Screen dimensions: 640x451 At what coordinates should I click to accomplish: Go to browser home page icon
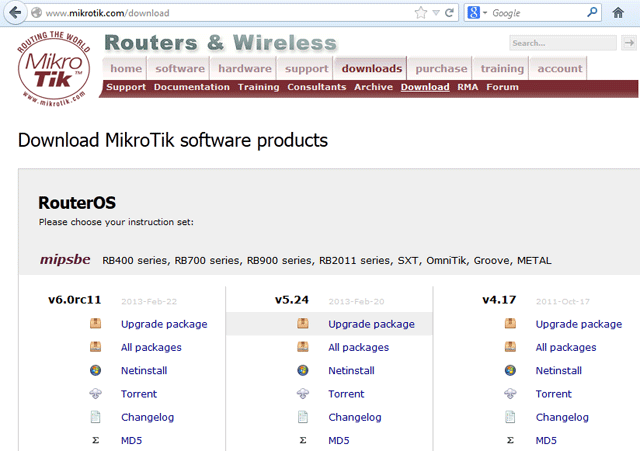(618, 13)
